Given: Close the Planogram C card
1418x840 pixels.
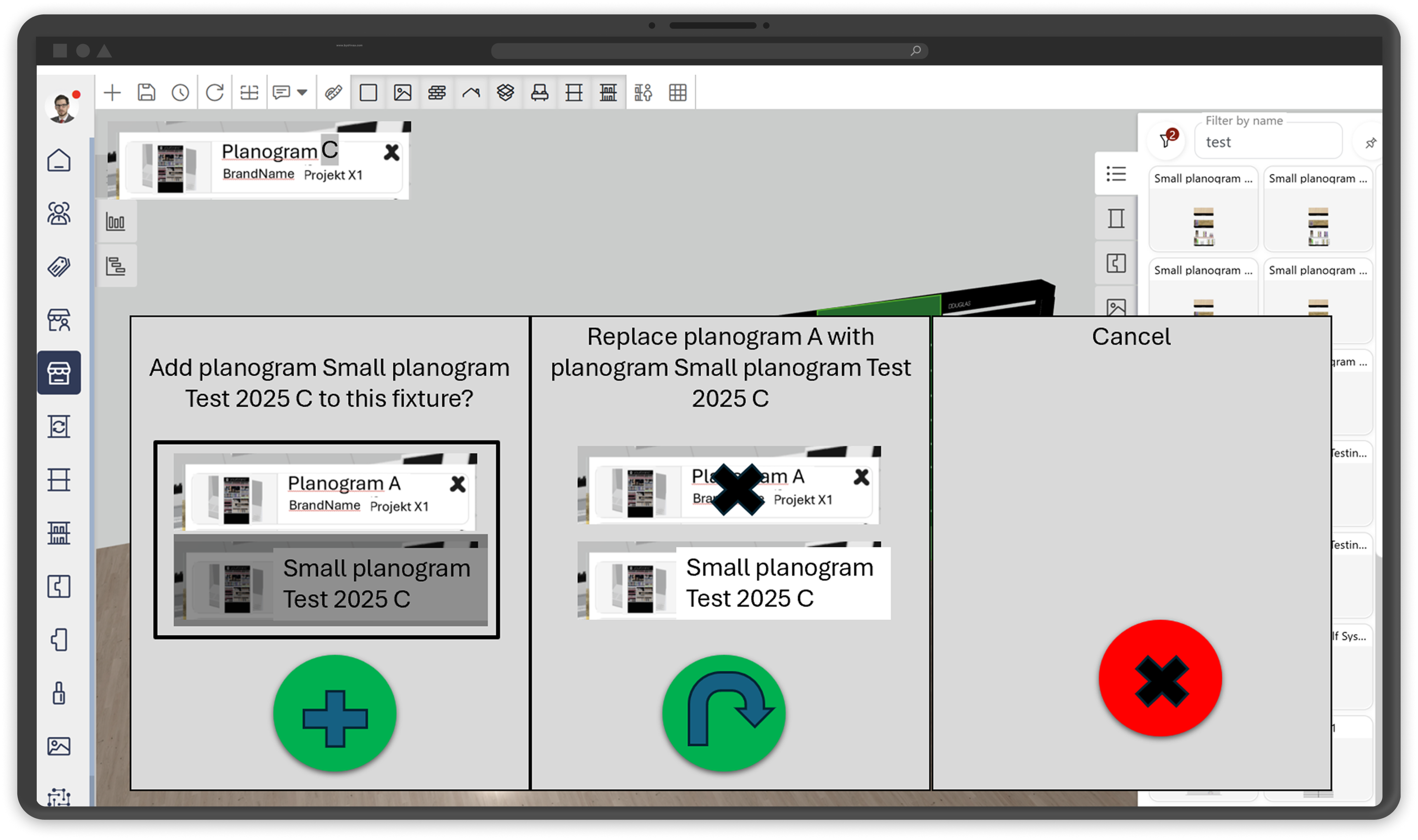Looking at the screenshot, I should point(391,152).
